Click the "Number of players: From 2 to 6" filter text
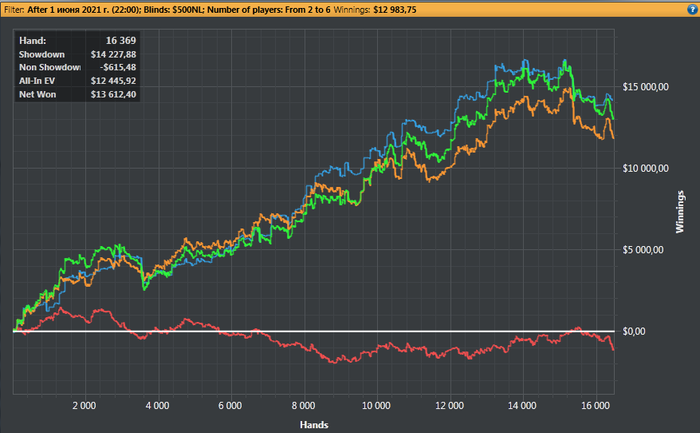This screenshot has height=433, width=700. point(269,9)
